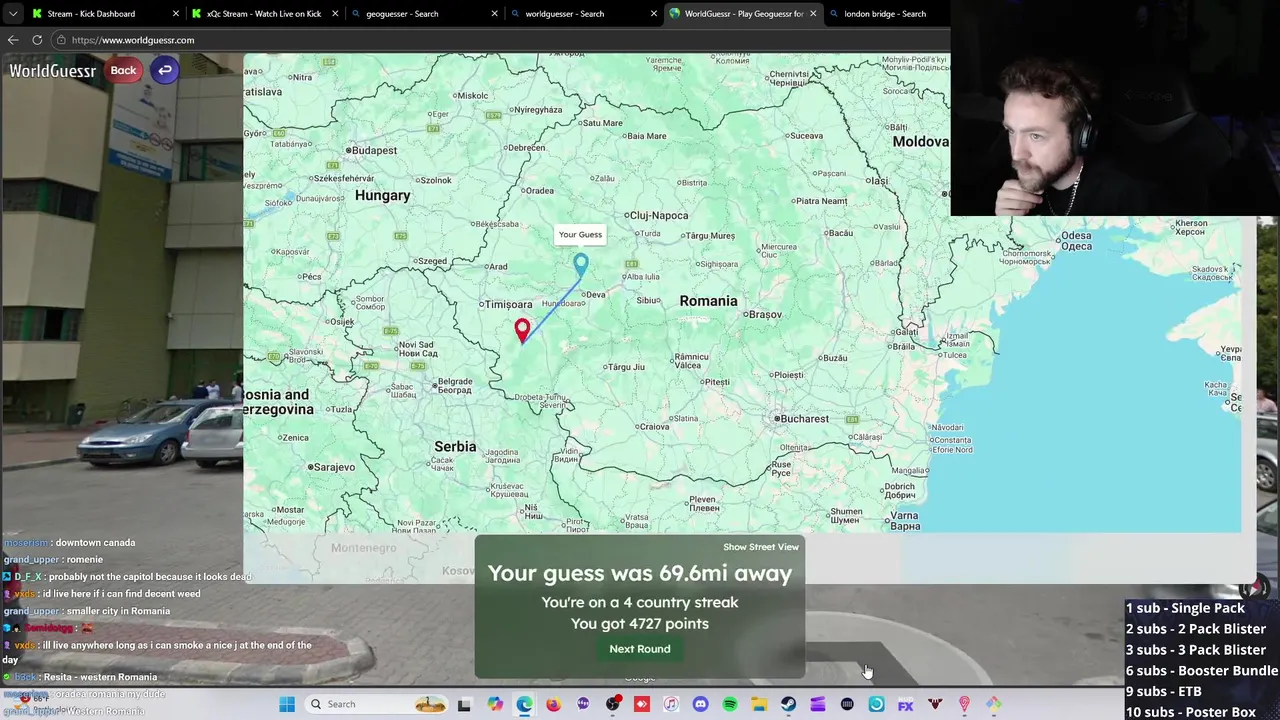The height and width of the screenshot is (720, 1280).
Task: Click the Next Round button
Action: pyautogui.click(x=640, y=649)
